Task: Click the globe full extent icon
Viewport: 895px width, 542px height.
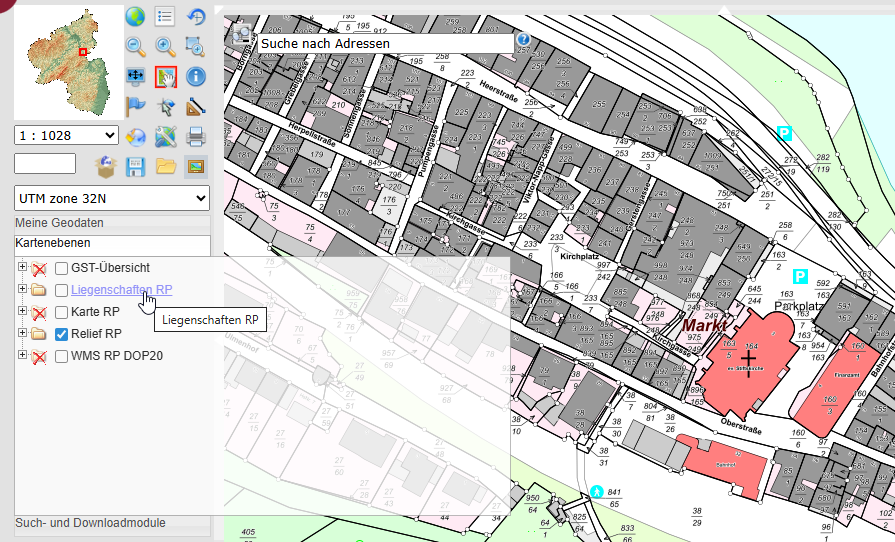Action: [136, 16]
